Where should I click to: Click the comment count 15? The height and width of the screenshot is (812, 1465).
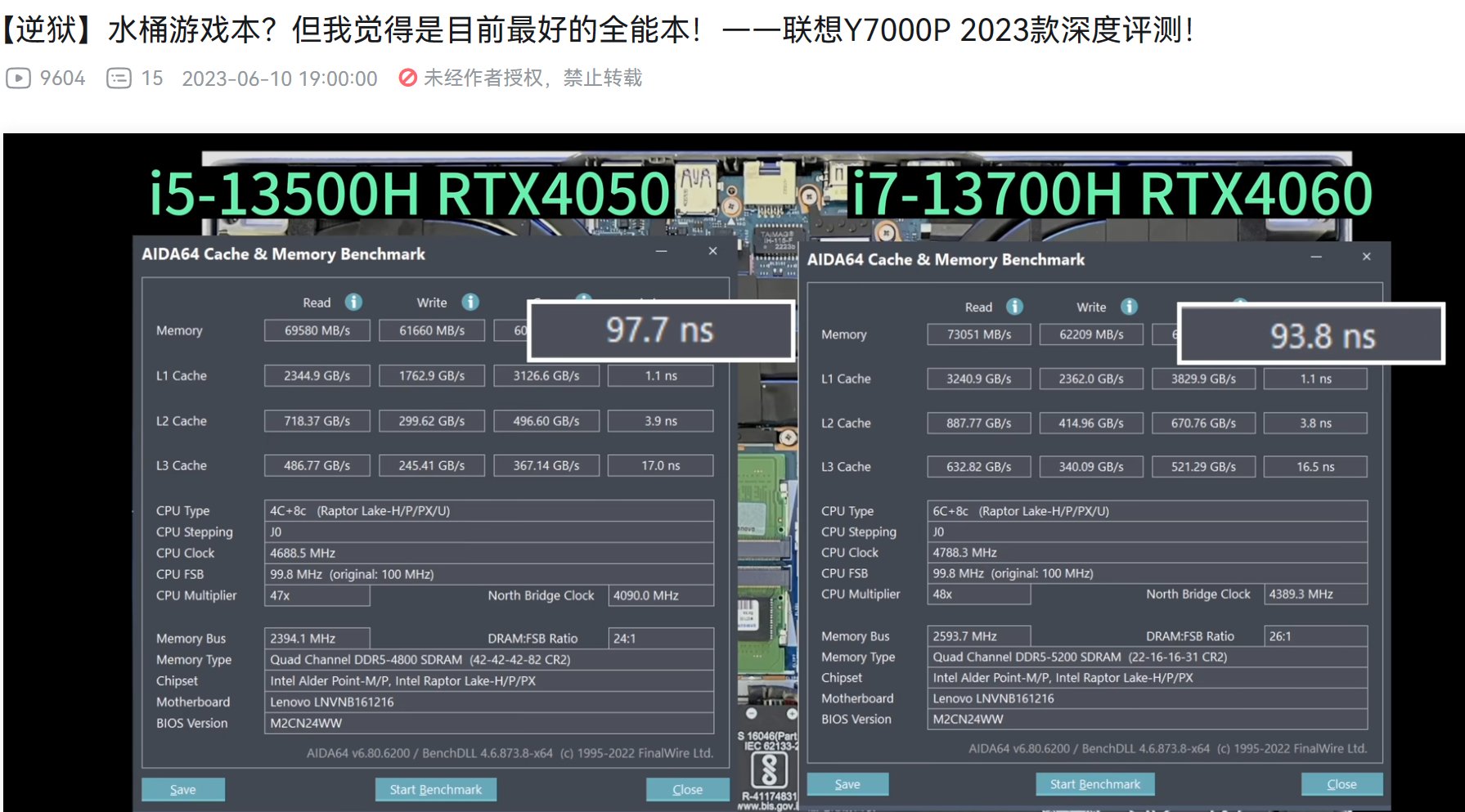tap(152, 79)
